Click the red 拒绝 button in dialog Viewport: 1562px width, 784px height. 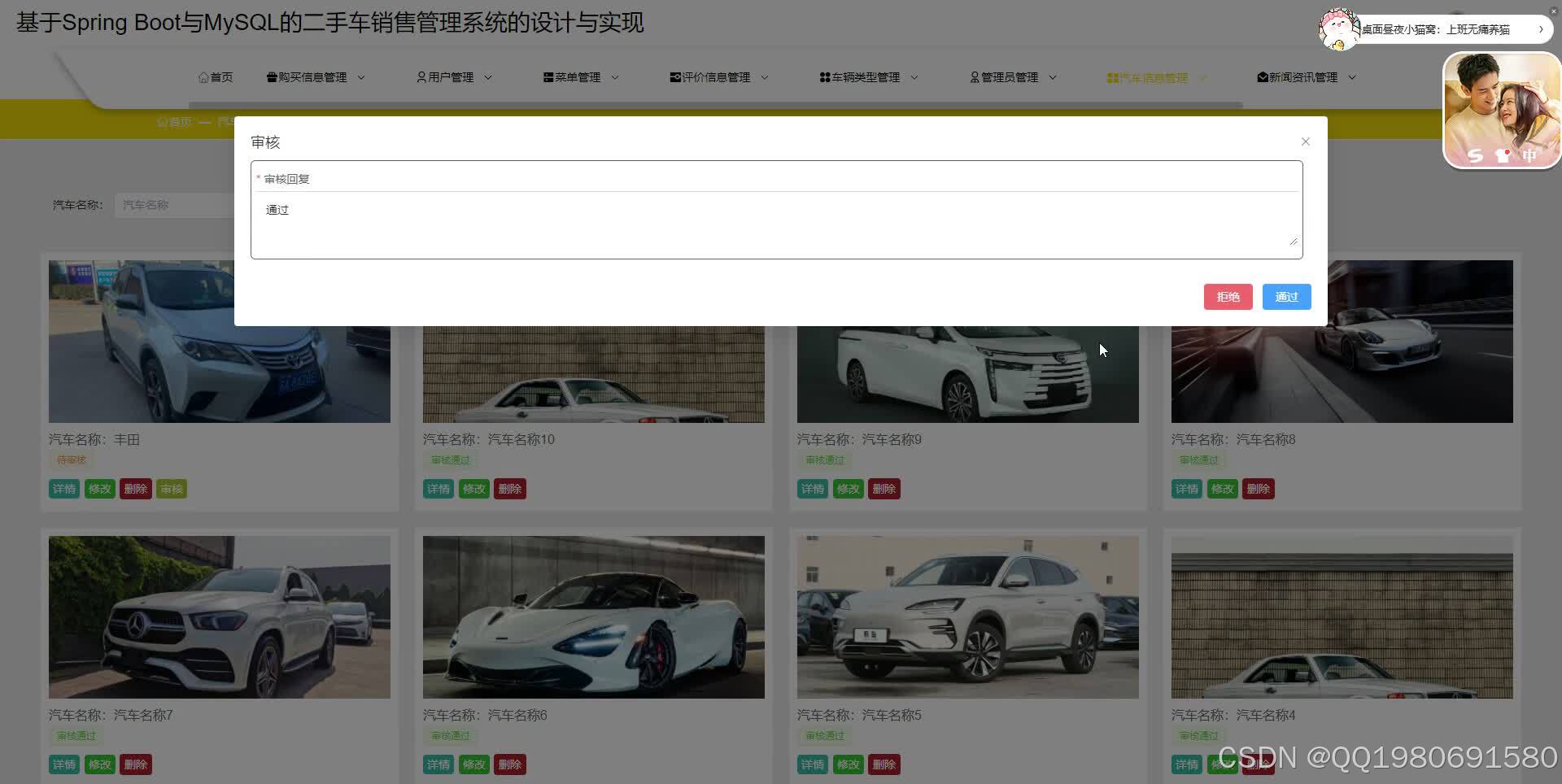coord(1228,296)
